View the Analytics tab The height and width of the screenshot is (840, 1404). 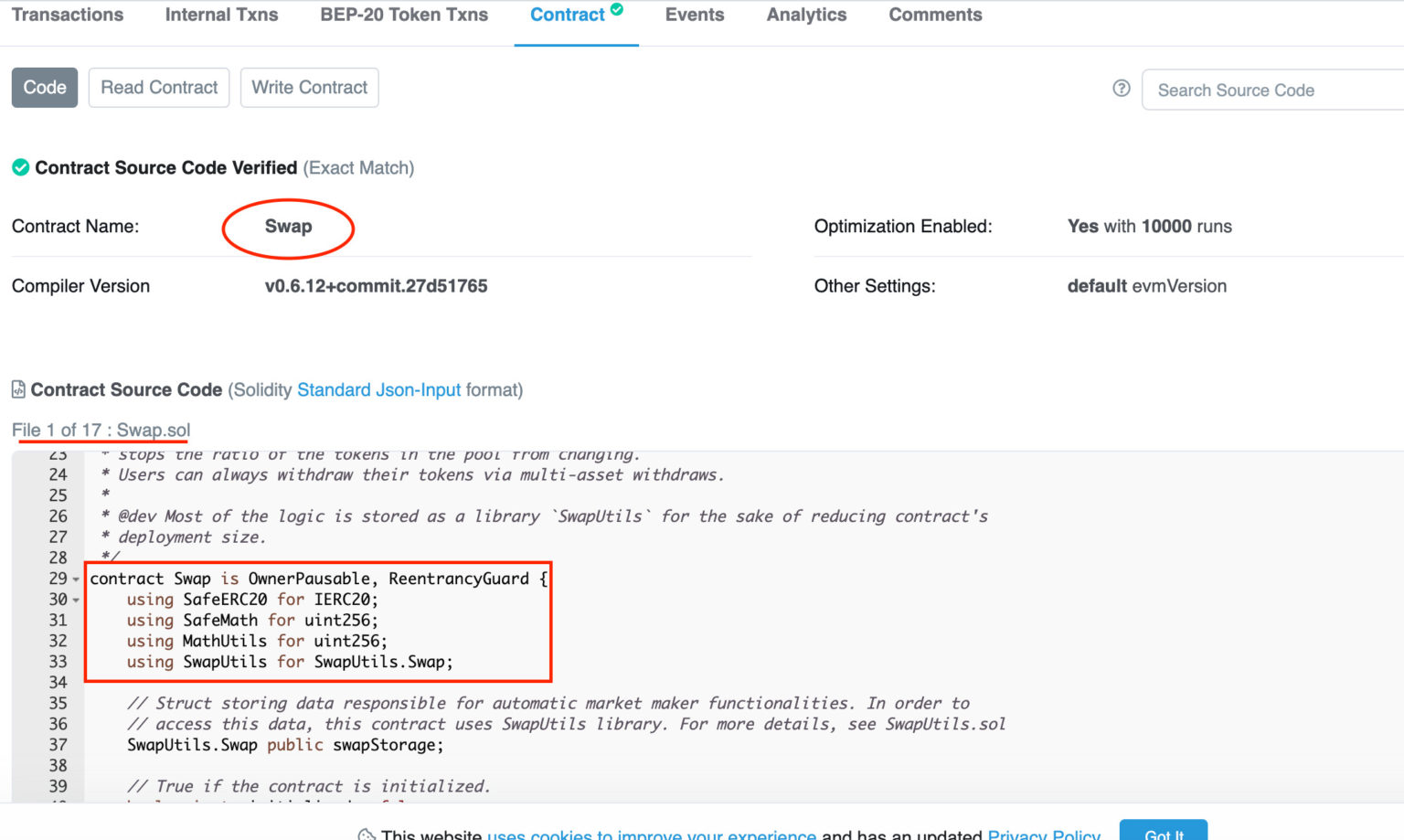806,16
